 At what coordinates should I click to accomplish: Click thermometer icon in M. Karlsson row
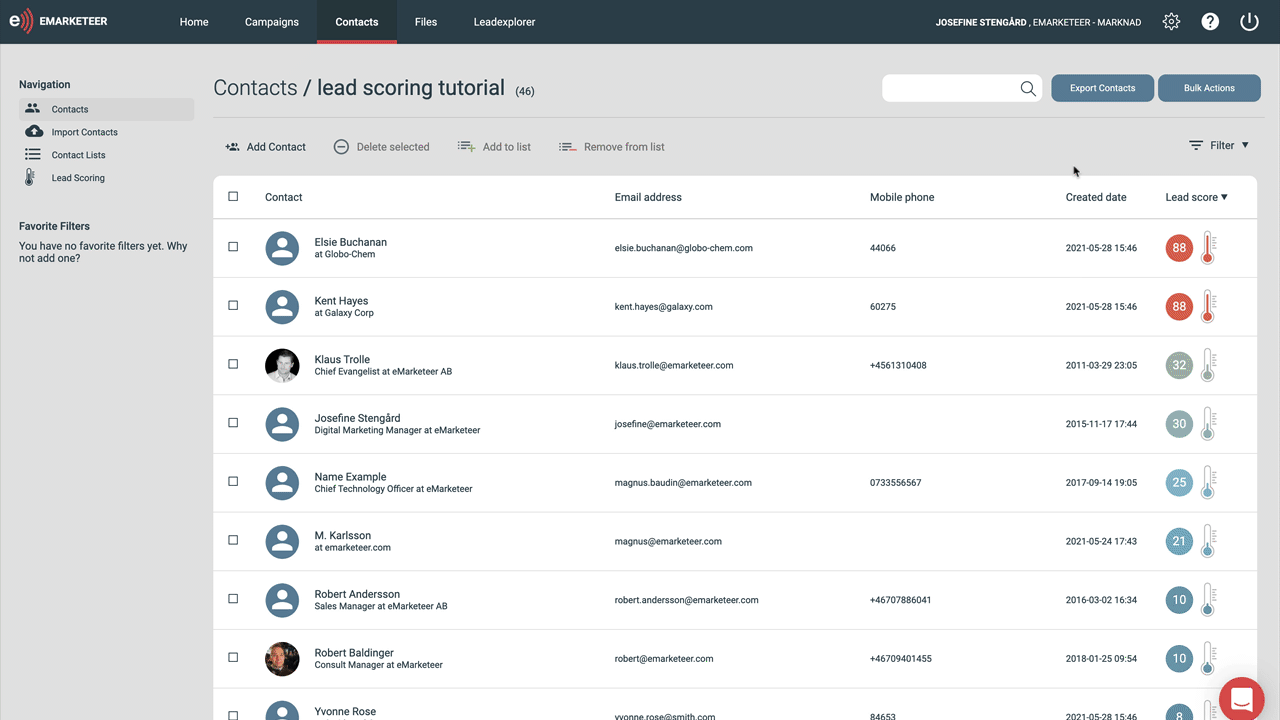1208,541
